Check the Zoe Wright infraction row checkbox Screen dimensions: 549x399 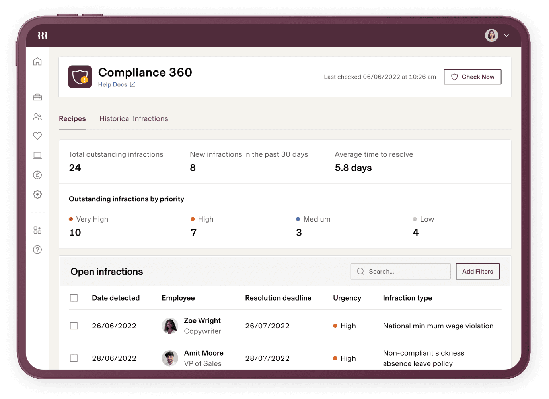(74, 326)
